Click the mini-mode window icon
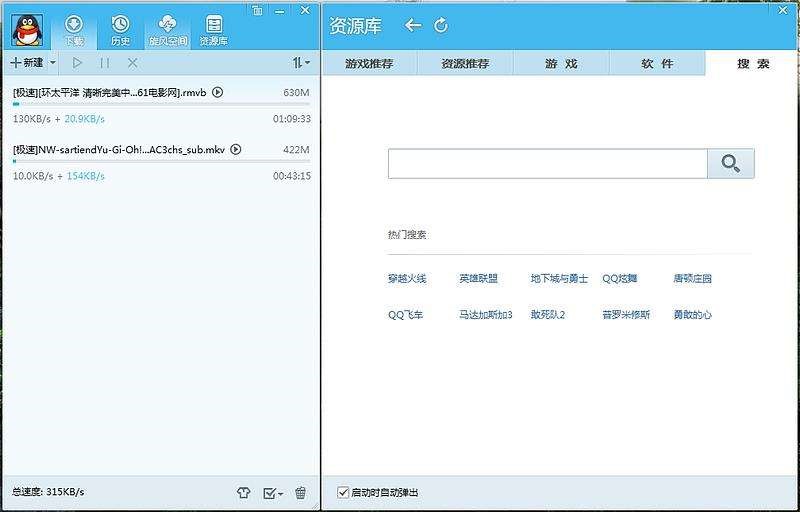Image resolution: width=800 pixels, height=512 pixels. pos(258,10)
